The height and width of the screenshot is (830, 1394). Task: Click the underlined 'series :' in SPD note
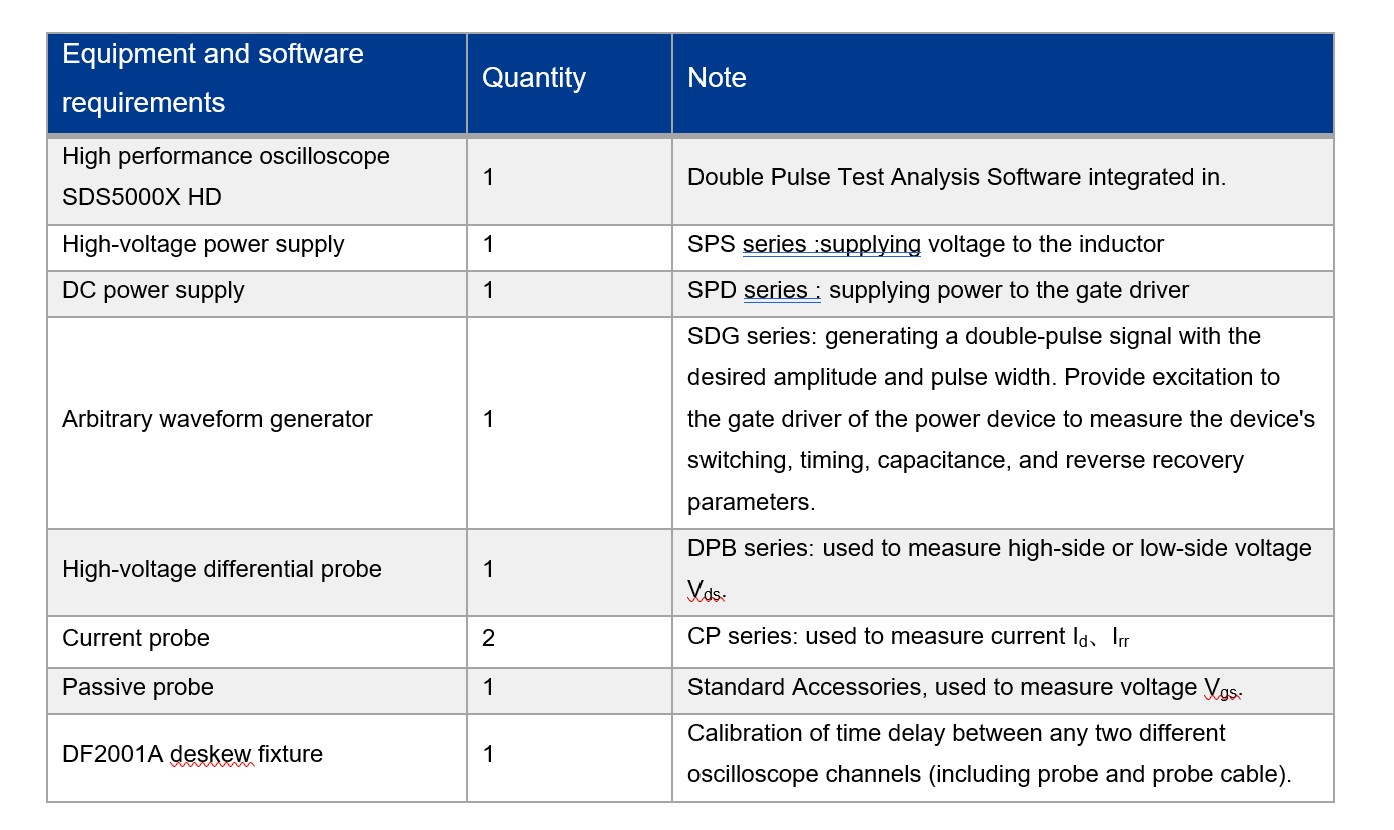[782, 291]
